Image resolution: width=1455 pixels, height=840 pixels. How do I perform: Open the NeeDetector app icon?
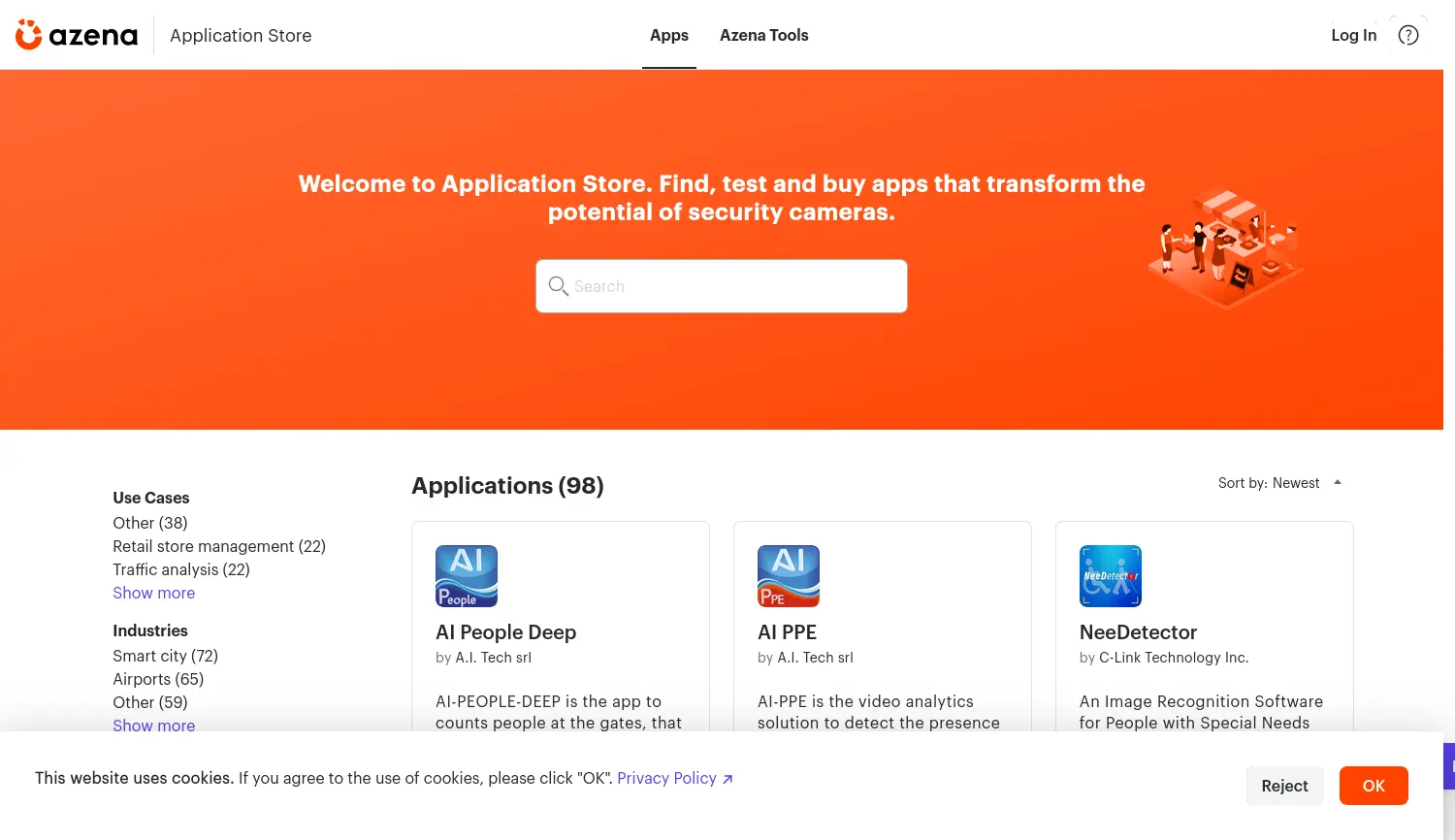(x=1110, y=576)
